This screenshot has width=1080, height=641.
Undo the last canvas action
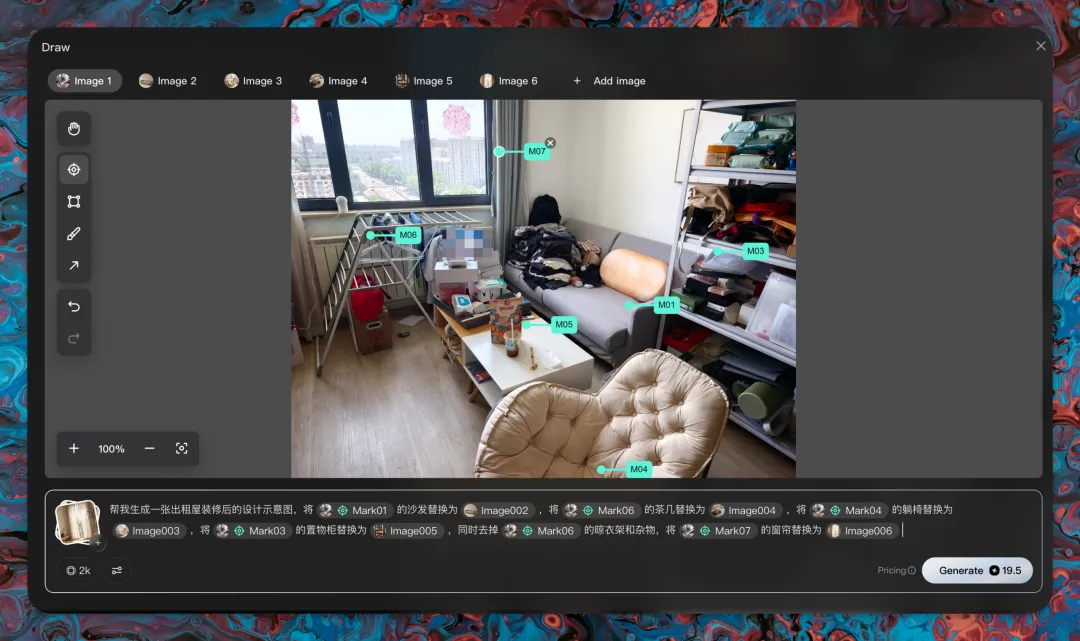[74, 306]
